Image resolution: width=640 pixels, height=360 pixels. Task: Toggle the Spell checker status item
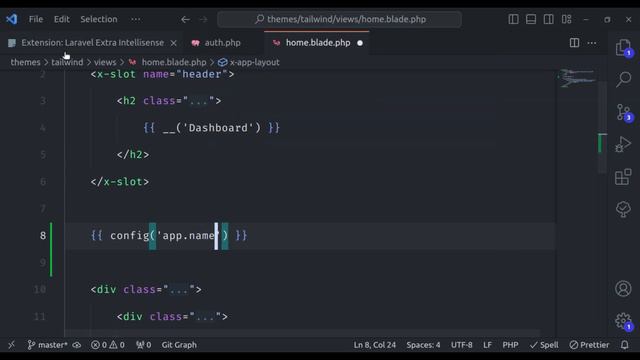tap(544, 345)
